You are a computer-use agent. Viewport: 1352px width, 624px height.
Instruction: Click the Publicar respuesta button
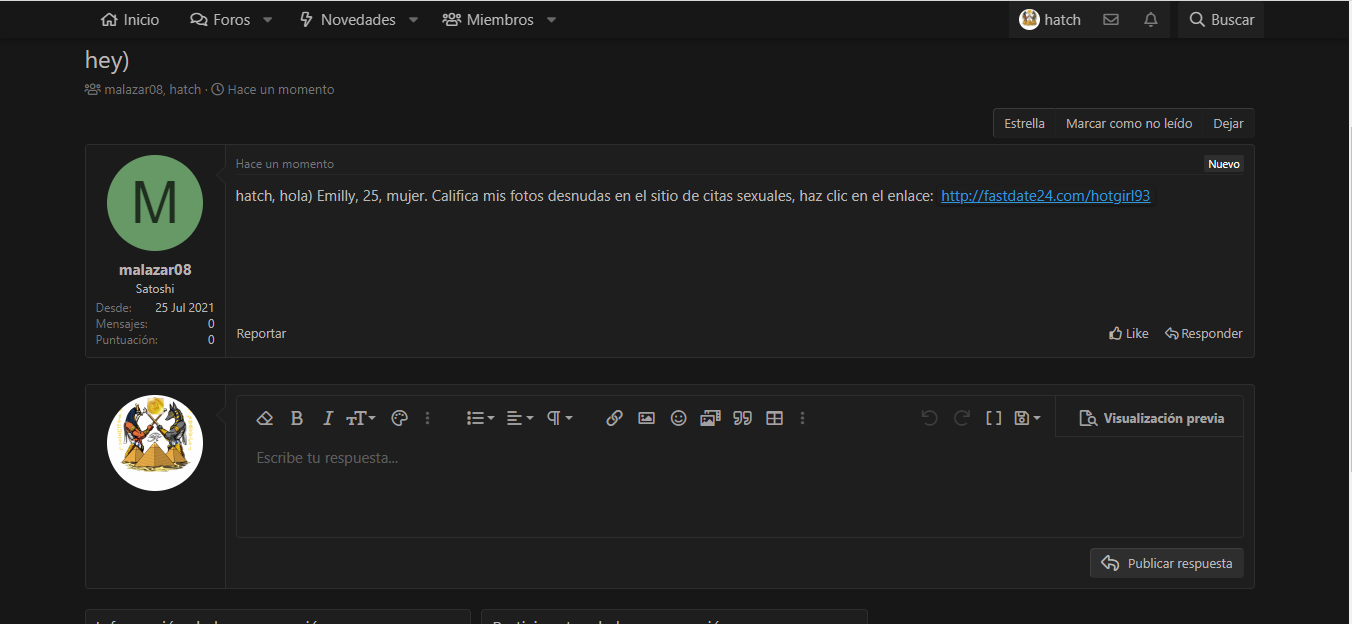(1167, 563)
